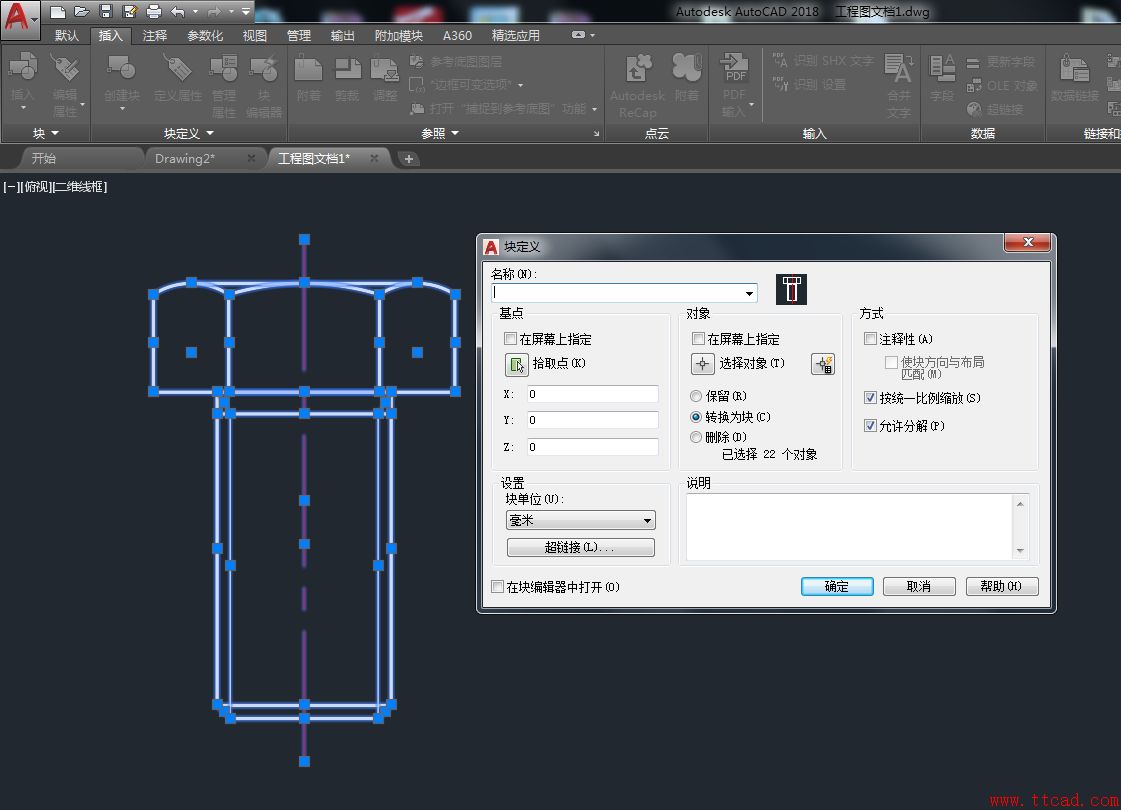Click the Save icon in quick access toolbar

tap(106, 11)
